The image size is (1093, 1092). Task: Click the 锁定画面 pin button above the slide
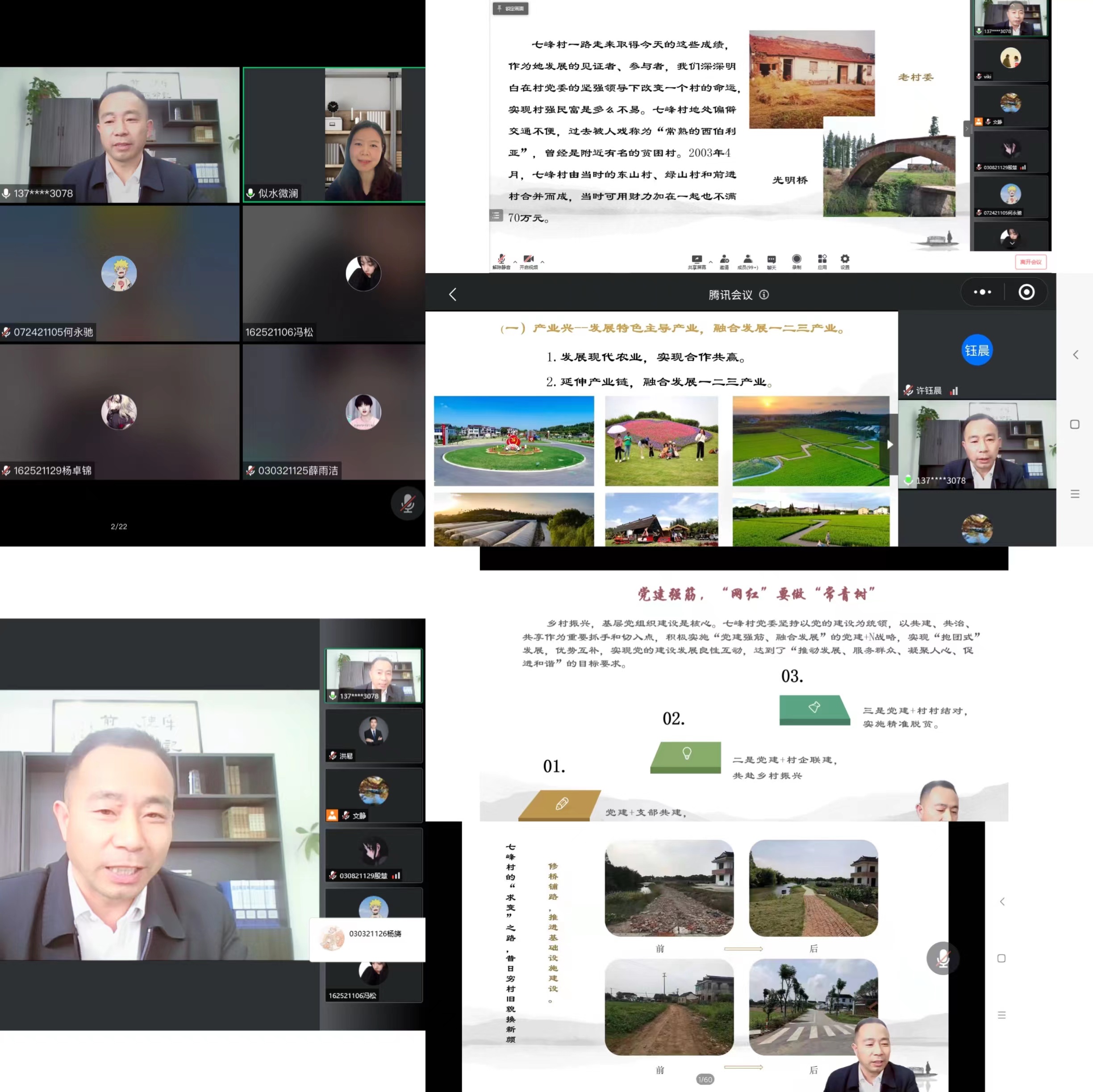510,8
